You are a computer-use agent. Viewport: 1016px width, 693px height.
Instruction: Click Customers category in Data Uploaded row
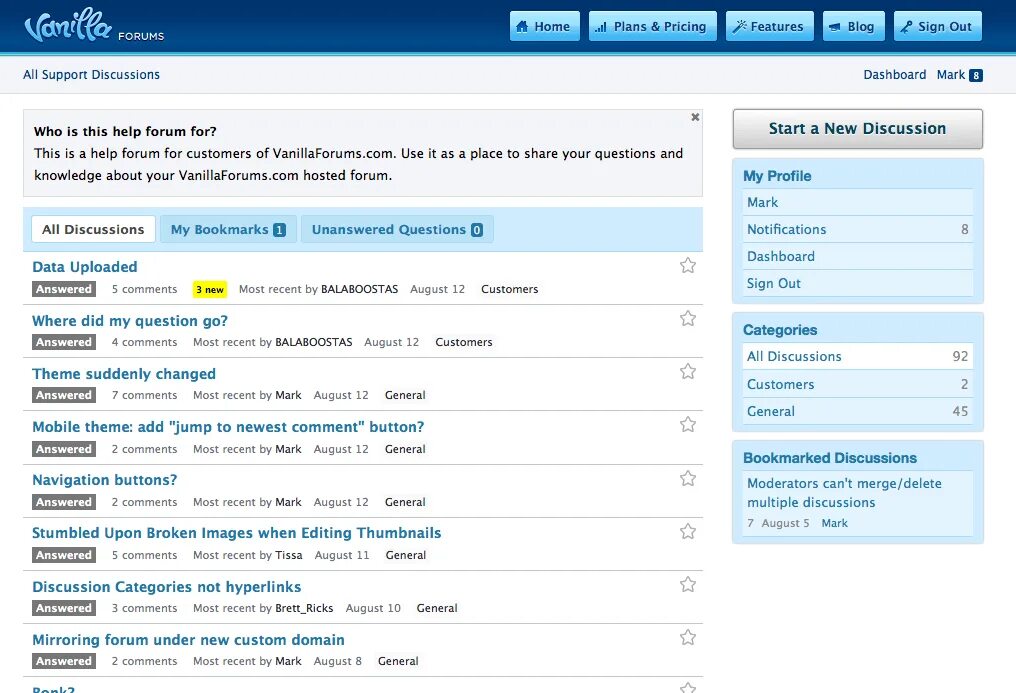click(x=509, y=289)
